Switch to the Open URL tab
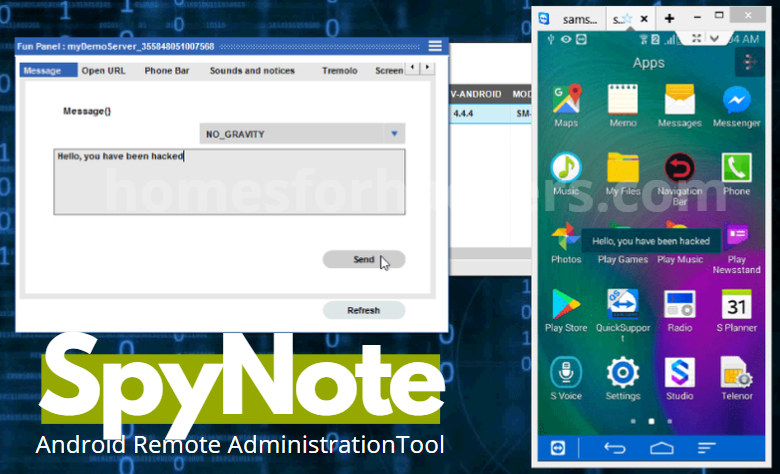Viewport: 780px width, 474px height. tap(103, 70)
